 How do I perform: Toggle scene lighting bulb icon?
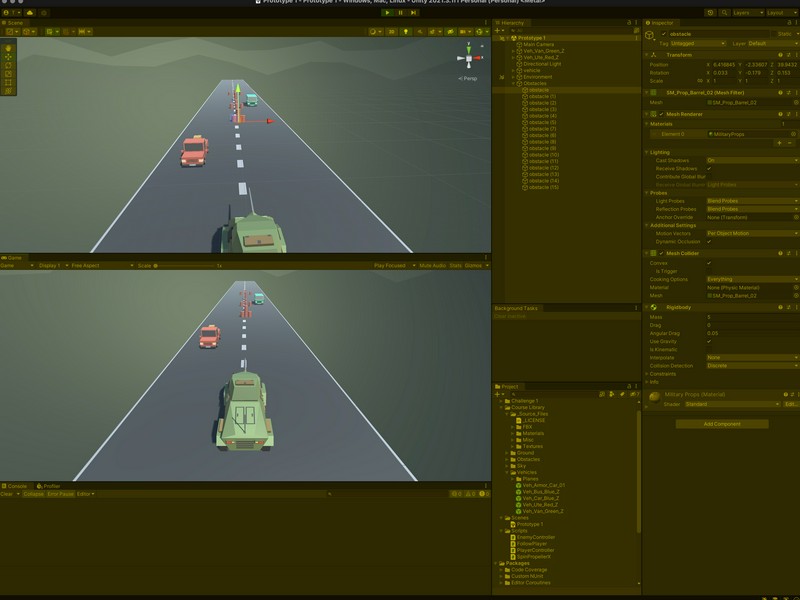coord(406,32)
